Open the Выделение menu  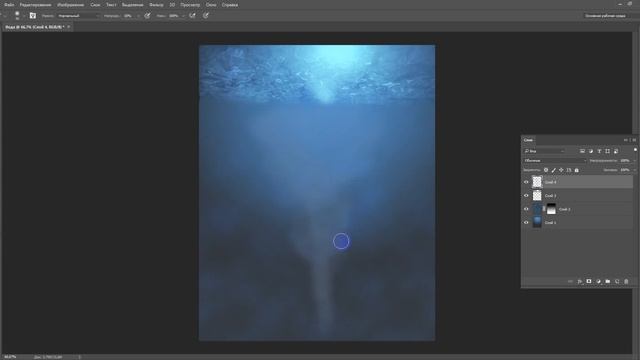tap(133, 5)
